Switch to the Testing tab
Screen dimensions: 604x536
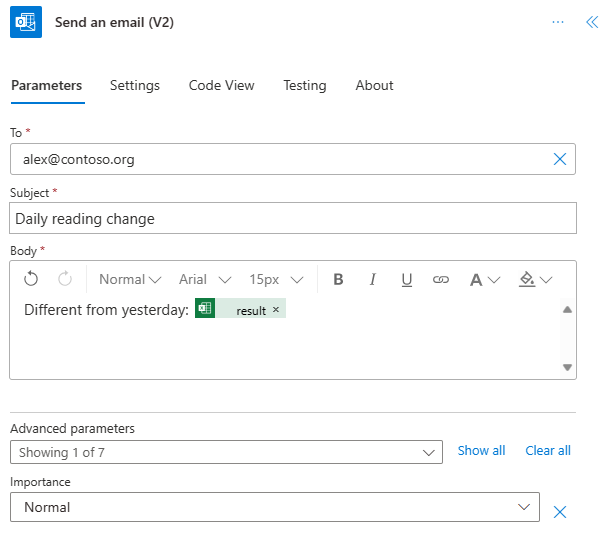coord(305,85)
